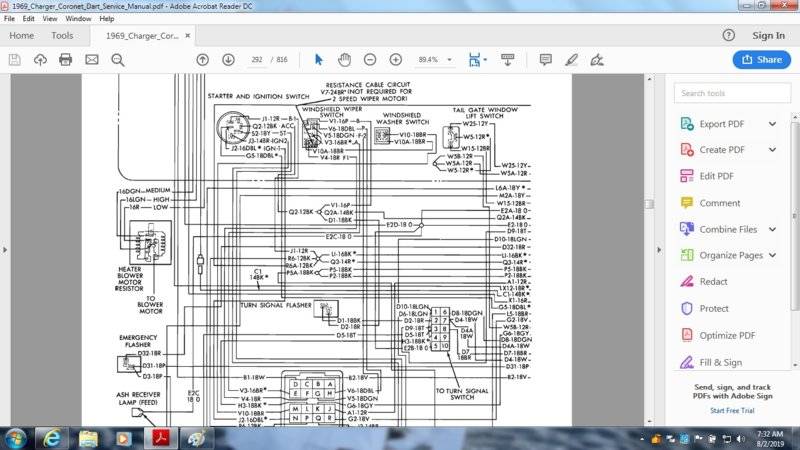This screenshot has width=800, height=450.
Task: Go to previous page arrow icon
Action: [203, 60]
